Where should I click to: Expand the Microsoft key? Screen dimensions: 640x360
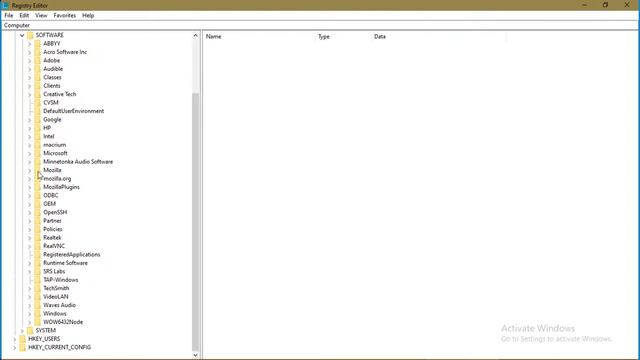pos(29,153)
